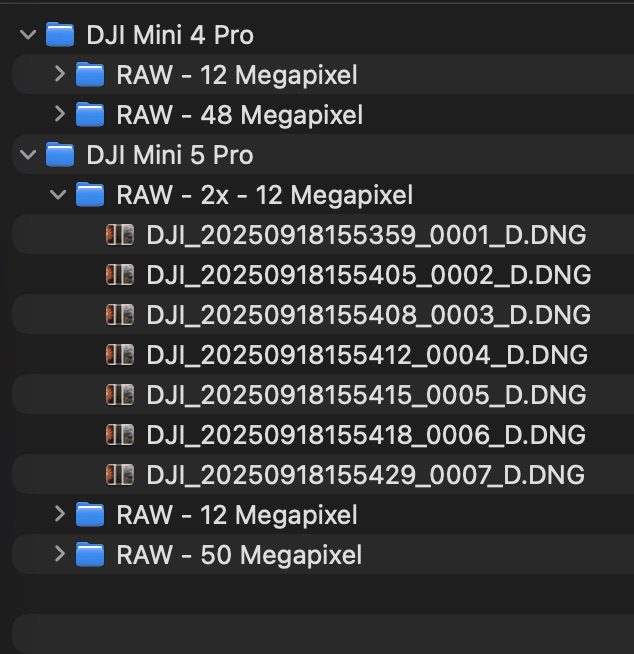Viewport: 634px width, 654px height.
Task: Select file name DJI_20250918155418_0006_D.DNG
Action: coord(366,435)
